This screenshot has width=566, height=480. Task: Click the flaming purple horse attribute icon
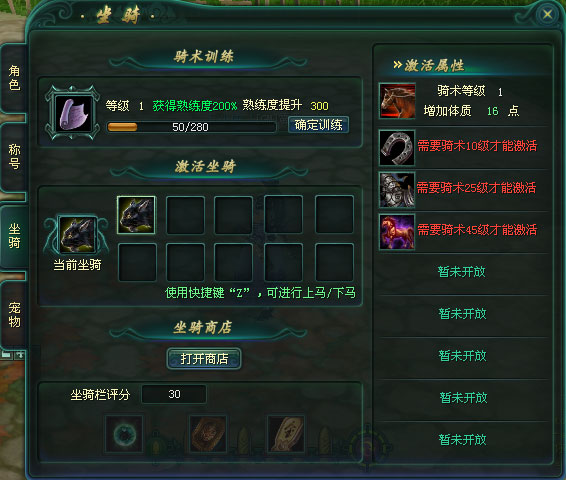click(x=397, y=232)
